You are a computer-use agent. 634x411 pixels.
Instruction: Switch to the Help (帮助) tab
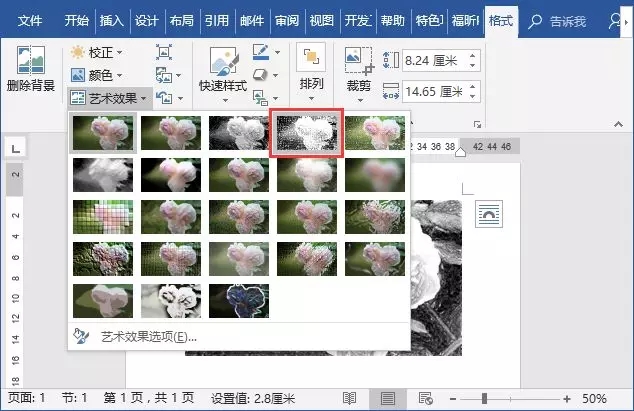[x=392, y=20]
